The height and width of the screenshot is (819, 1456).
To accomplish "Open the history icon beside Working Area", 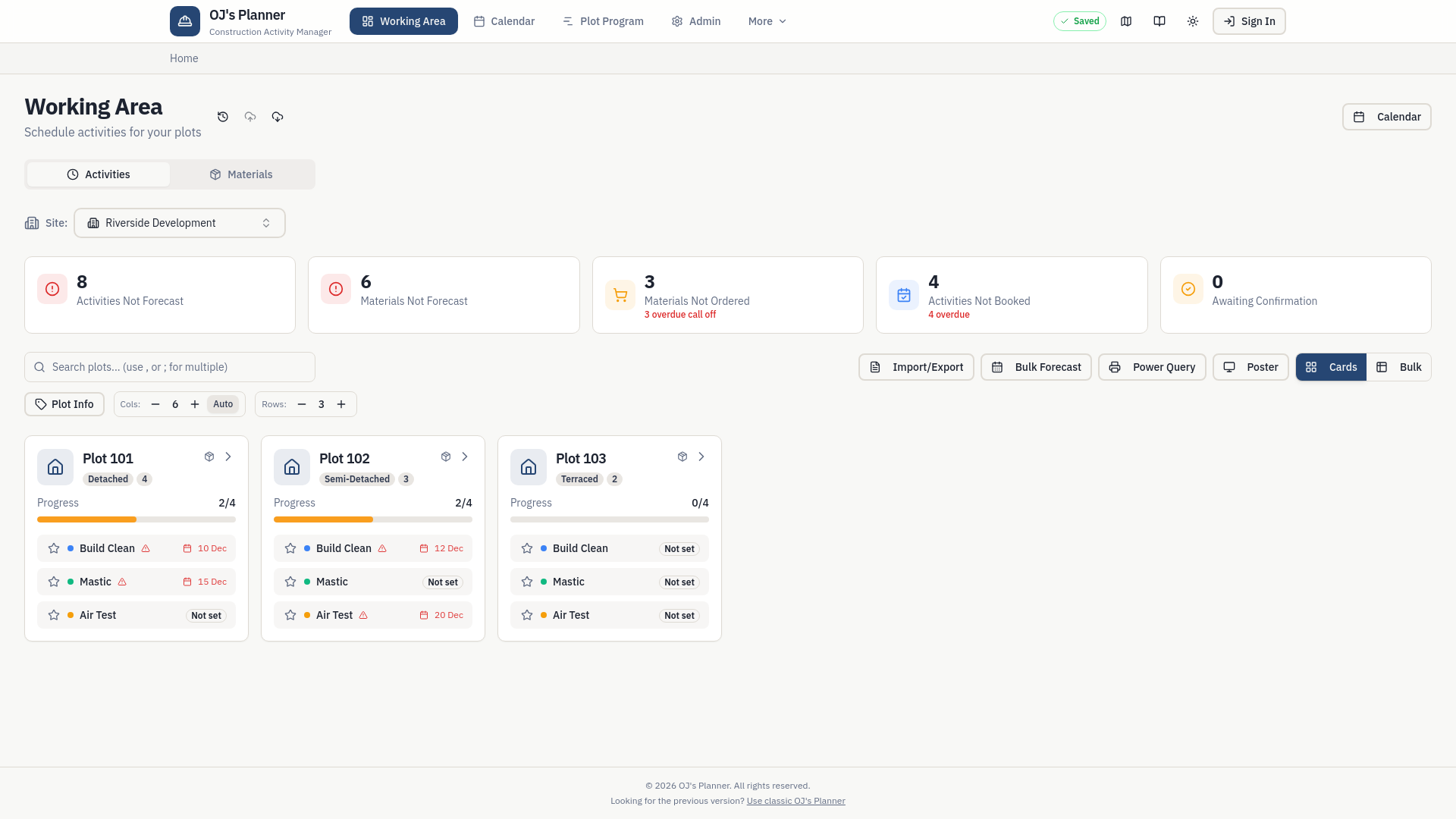I will [x=223, y=117].
